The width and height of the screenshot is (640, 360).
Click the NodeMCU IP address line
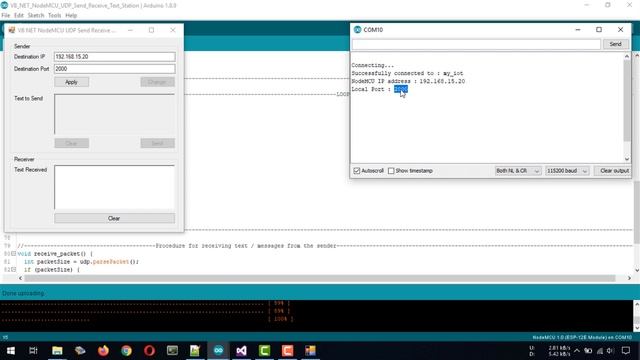click(x=408, y=81)
